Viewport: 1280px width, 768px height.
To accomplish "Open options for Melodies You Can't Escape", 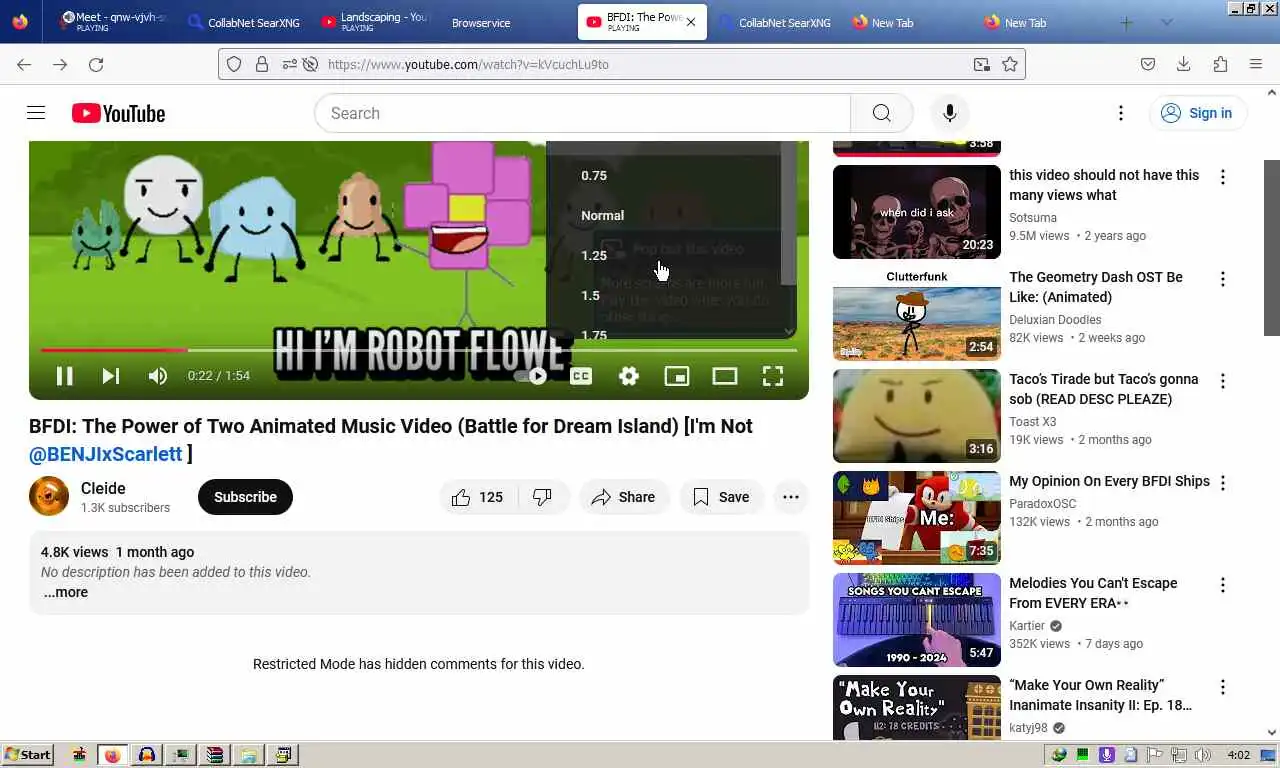I will 1222,585.
